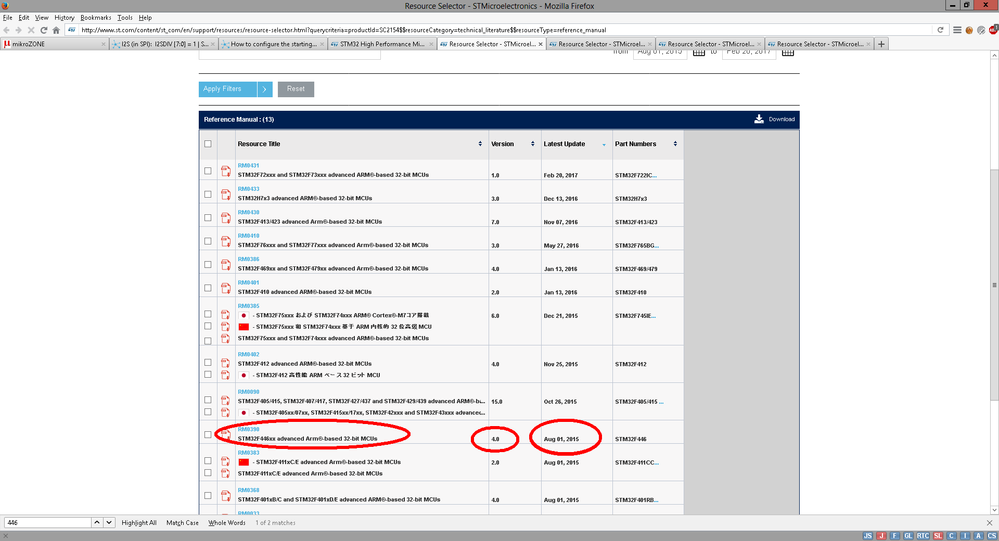Viewport: 999px width, 541px height.
Task: Click the chevron beside Apply Filters
Action: [265, 89]
